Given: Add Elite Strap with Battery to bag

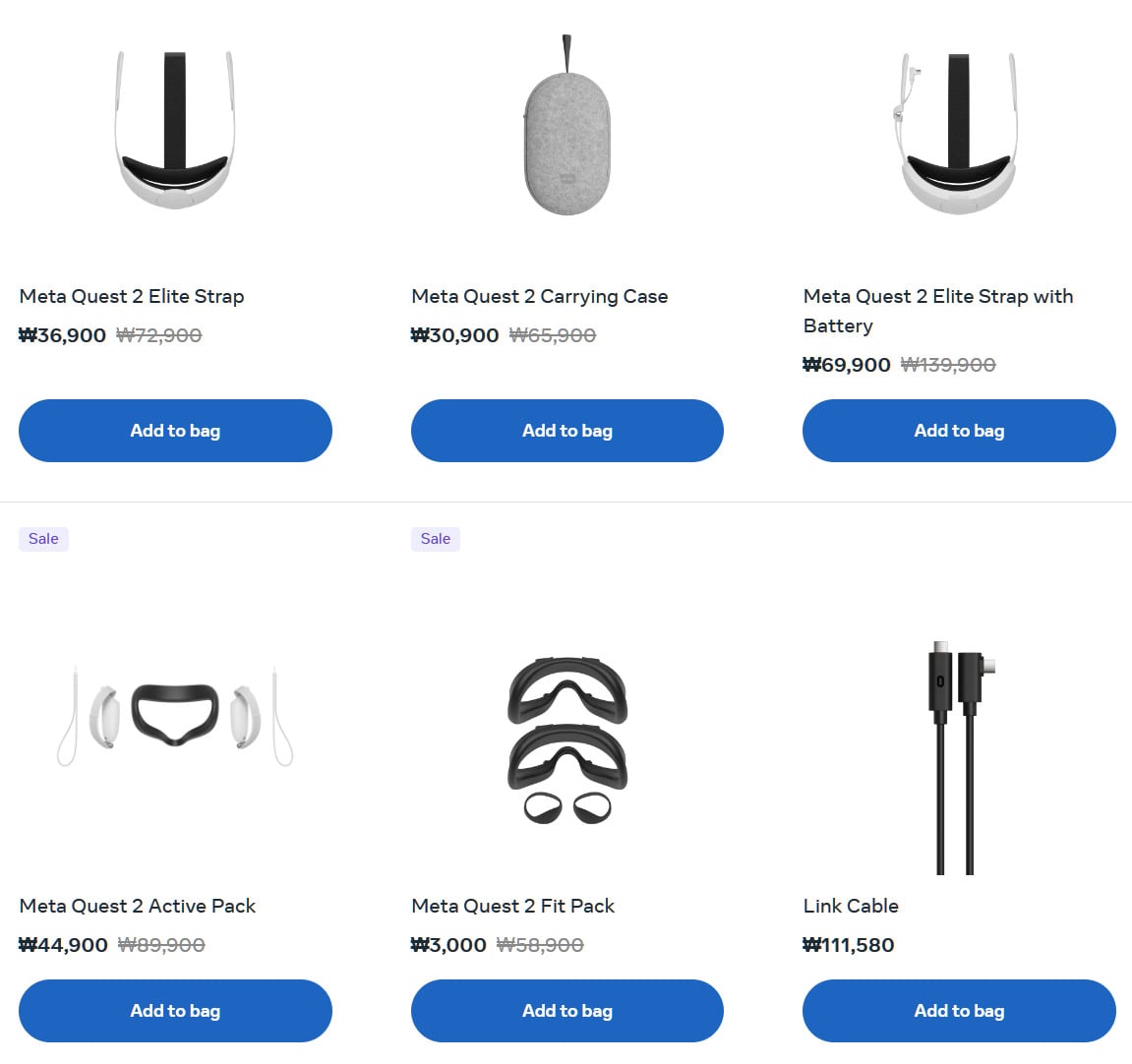Looking at the screenshot, I should [x=959, y=430].
